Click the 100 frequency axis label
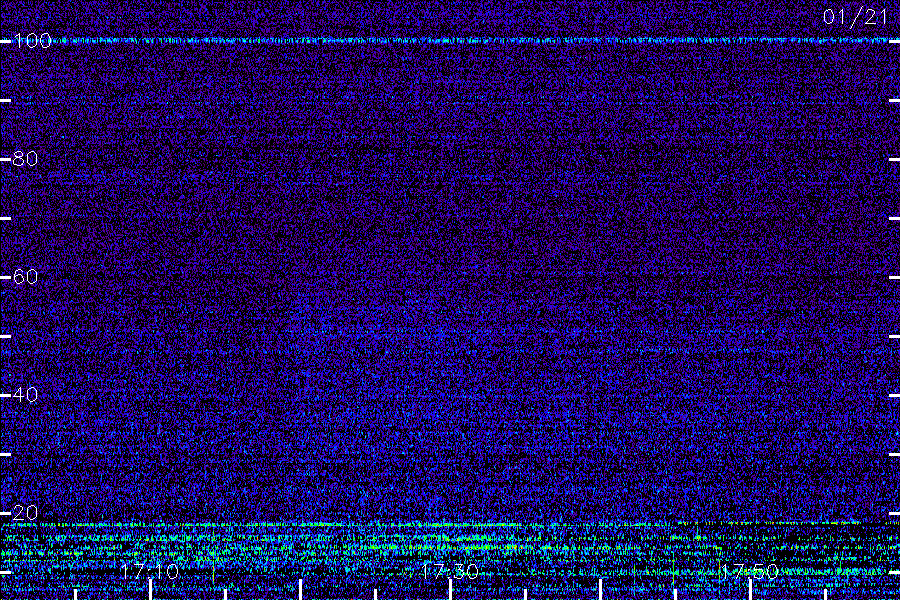 (32, 41)
